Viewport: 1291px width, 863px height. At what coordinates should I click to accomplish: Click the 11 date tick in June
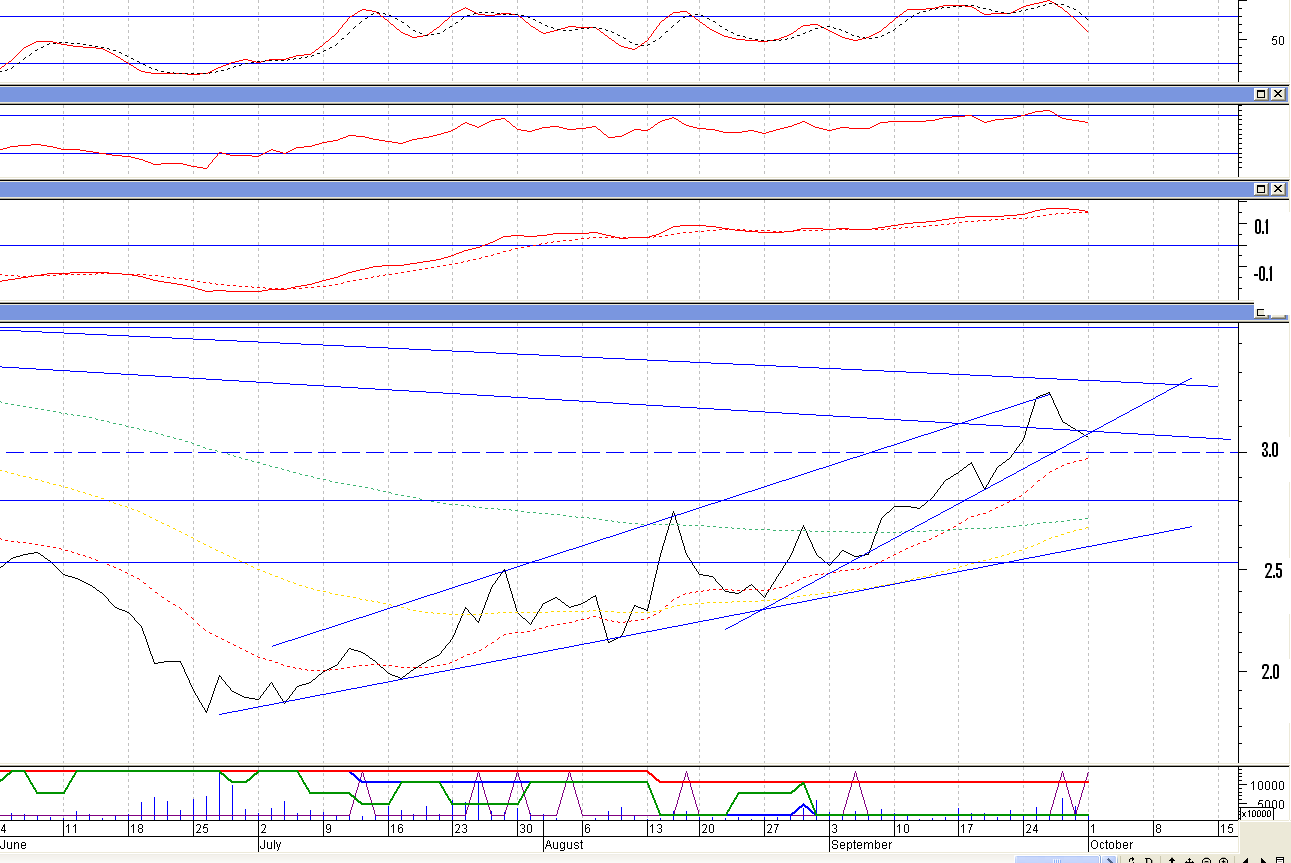click(x=70, y=829)
